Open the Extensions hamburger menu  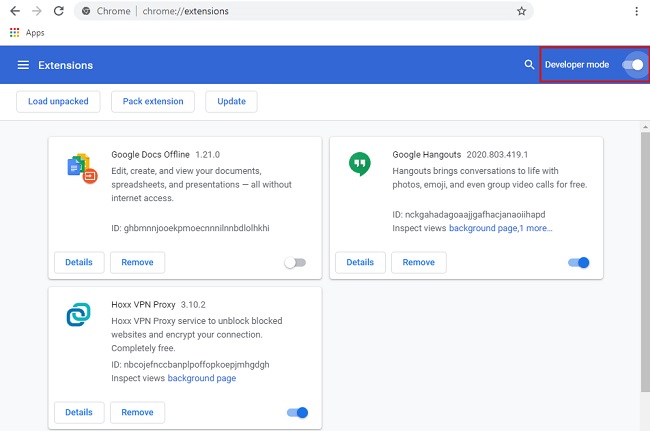(x=22, y=65)
